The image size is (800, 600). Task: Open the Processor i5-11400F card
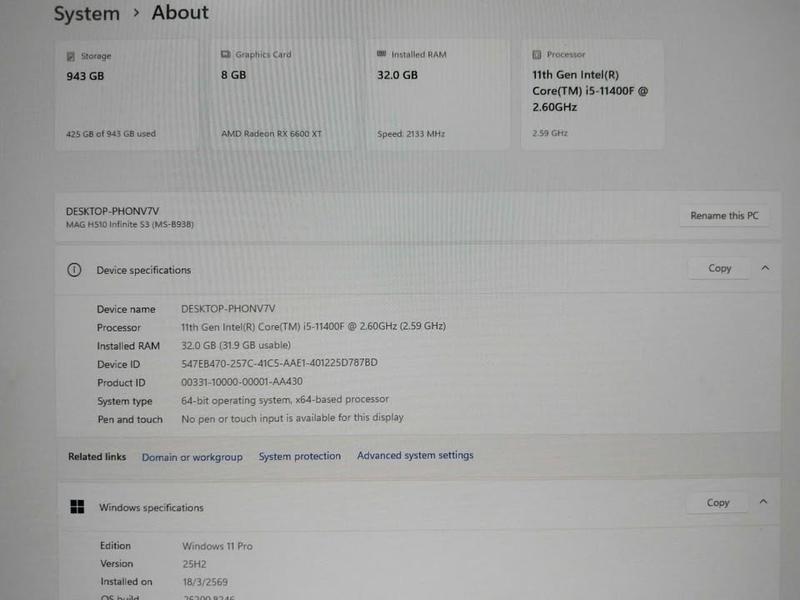[x=592, y=95]
